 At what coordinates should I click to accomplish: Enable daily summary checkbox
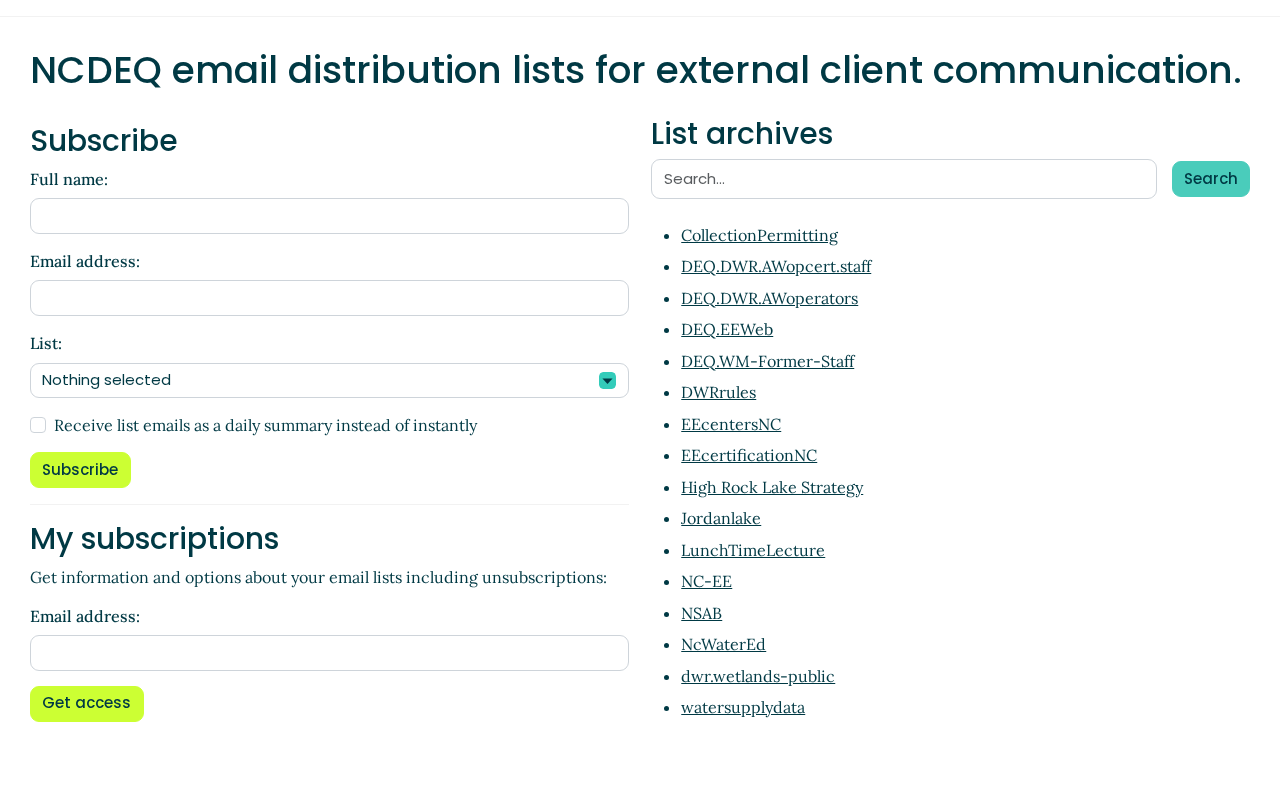tap(38, 425)
